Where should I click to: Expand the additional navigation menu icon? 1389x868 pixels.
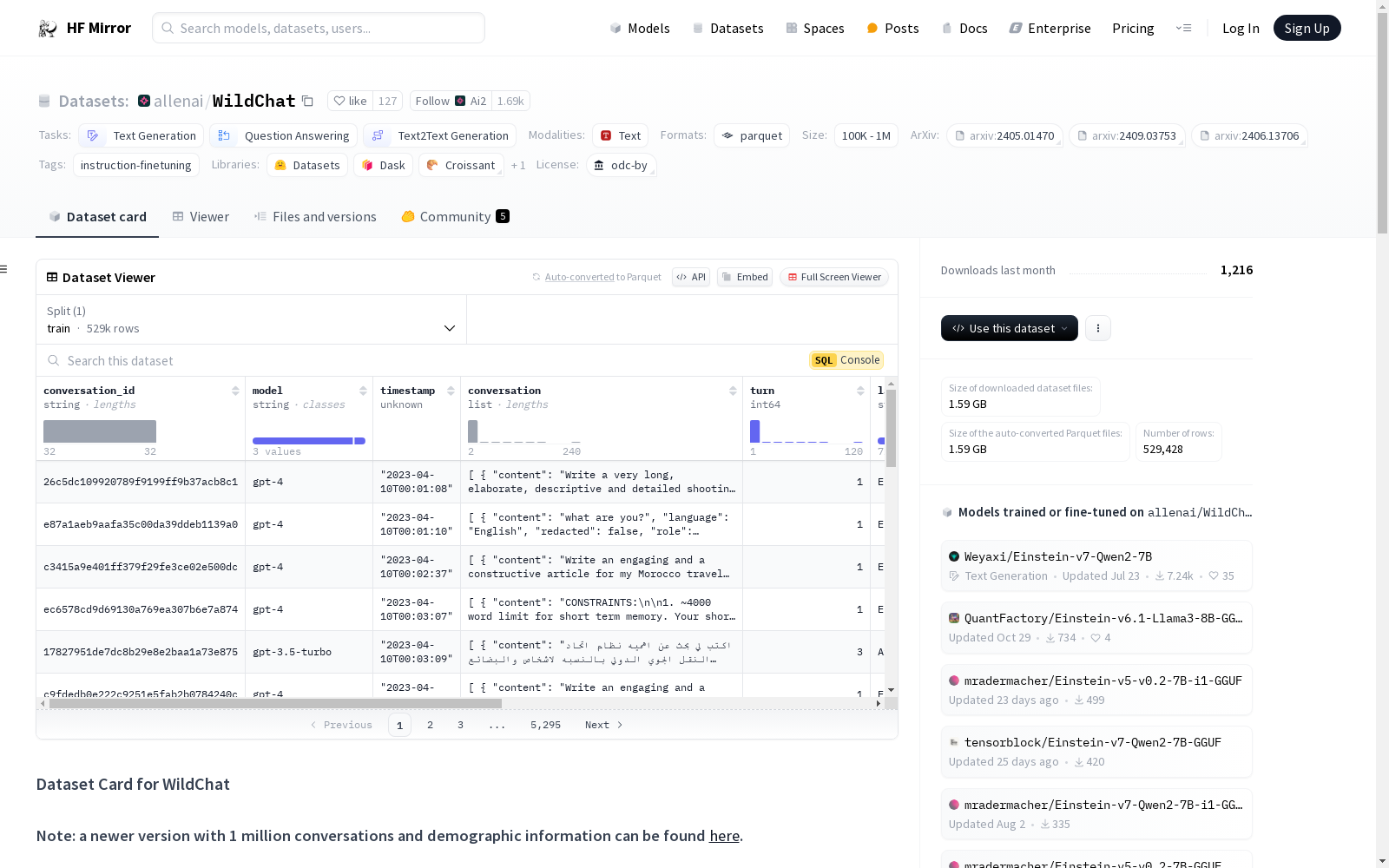[1183, 28]
